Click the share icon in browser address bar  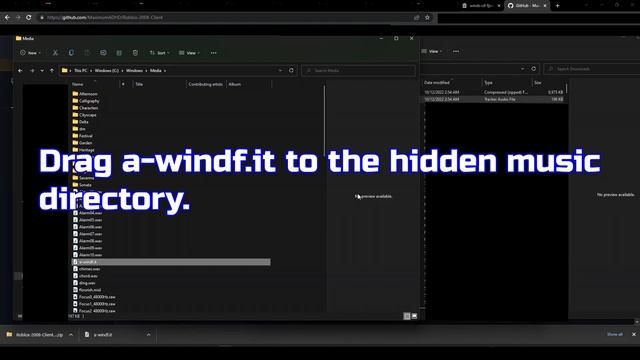point(416,18)
